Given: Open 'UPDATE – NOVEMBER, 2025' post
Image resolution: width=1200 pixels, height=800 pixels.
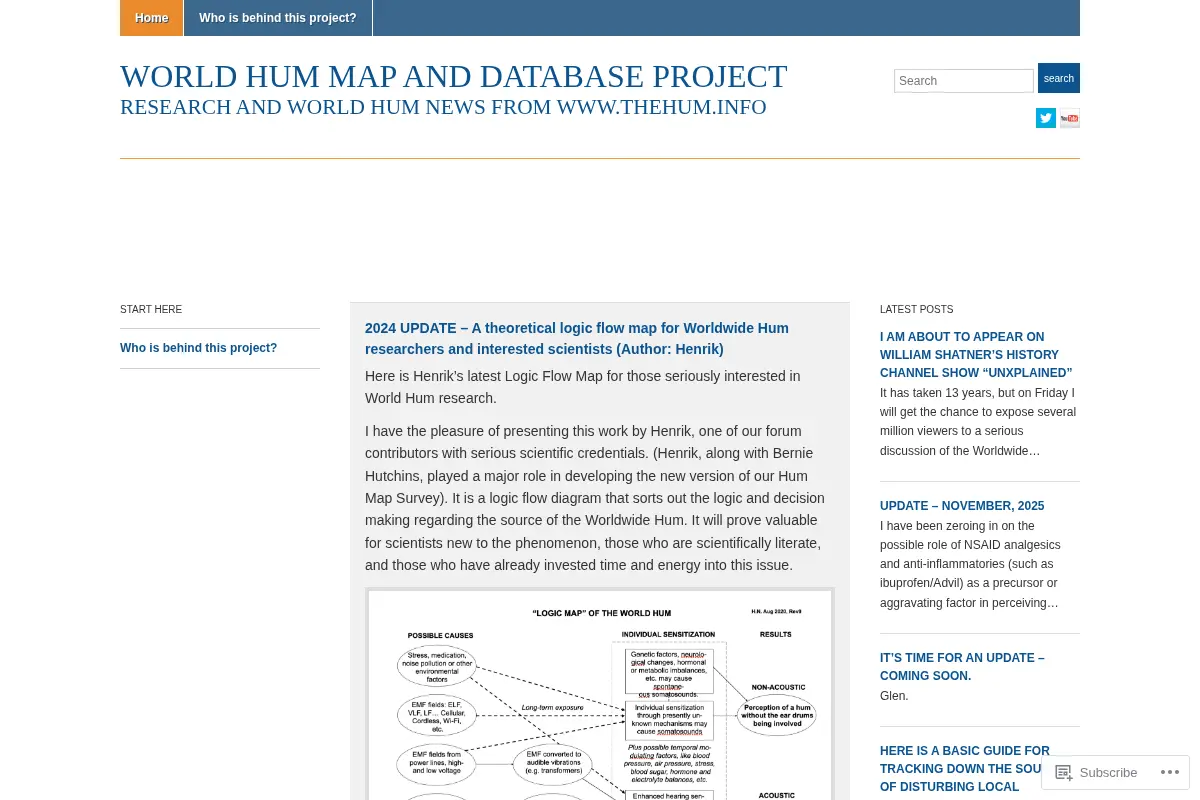Looking at the screenshot, I should click(x=962, y=506).
